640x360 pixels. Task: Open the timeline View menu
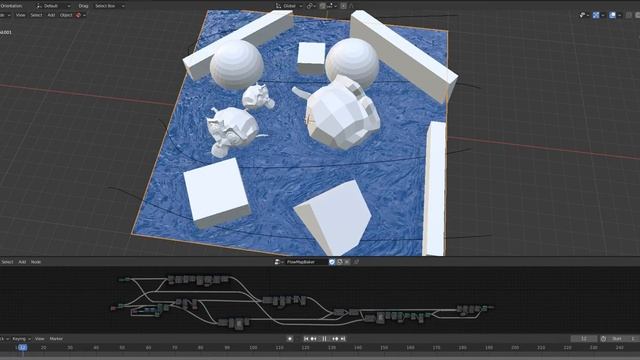pos(40,339)
